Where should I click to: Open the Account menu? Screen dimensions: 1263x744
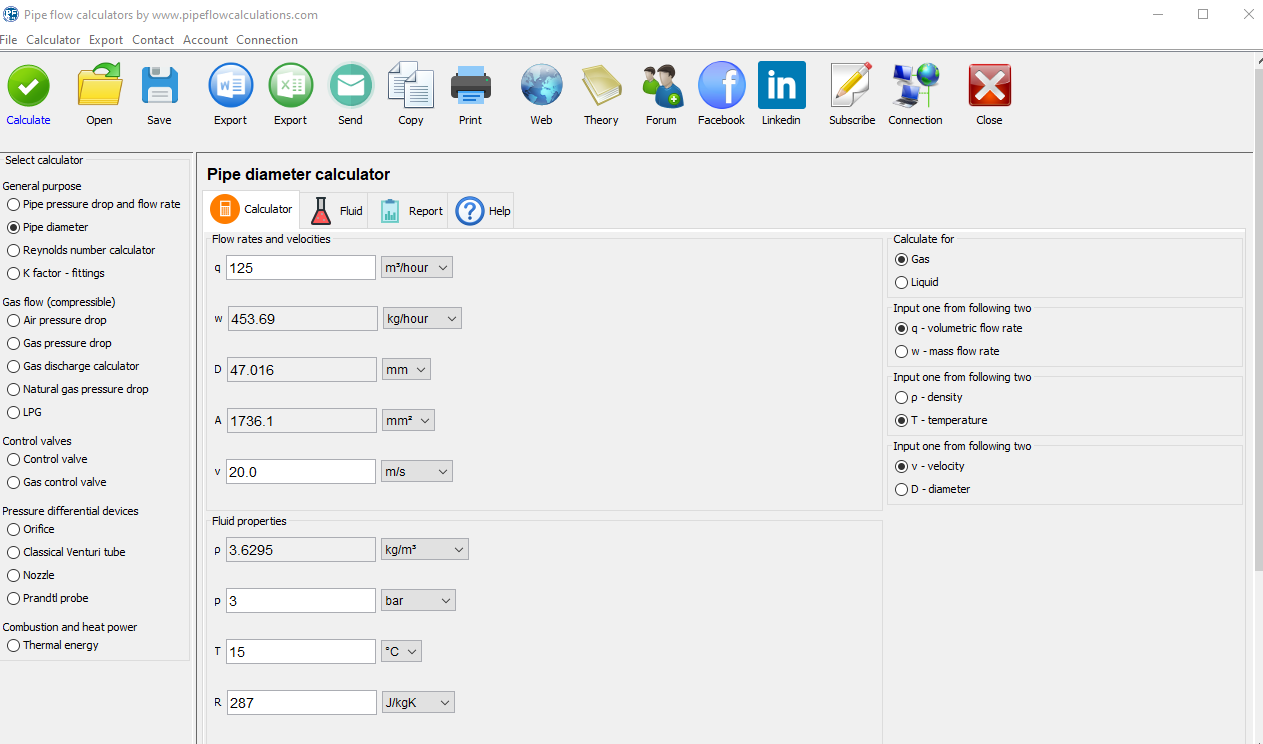tap(205, 40)
